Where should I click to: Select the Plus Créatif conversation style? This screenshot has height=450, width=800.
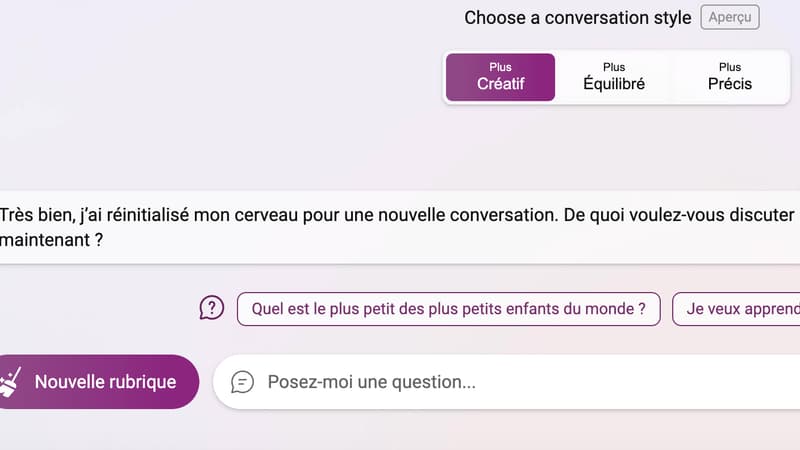500,77
